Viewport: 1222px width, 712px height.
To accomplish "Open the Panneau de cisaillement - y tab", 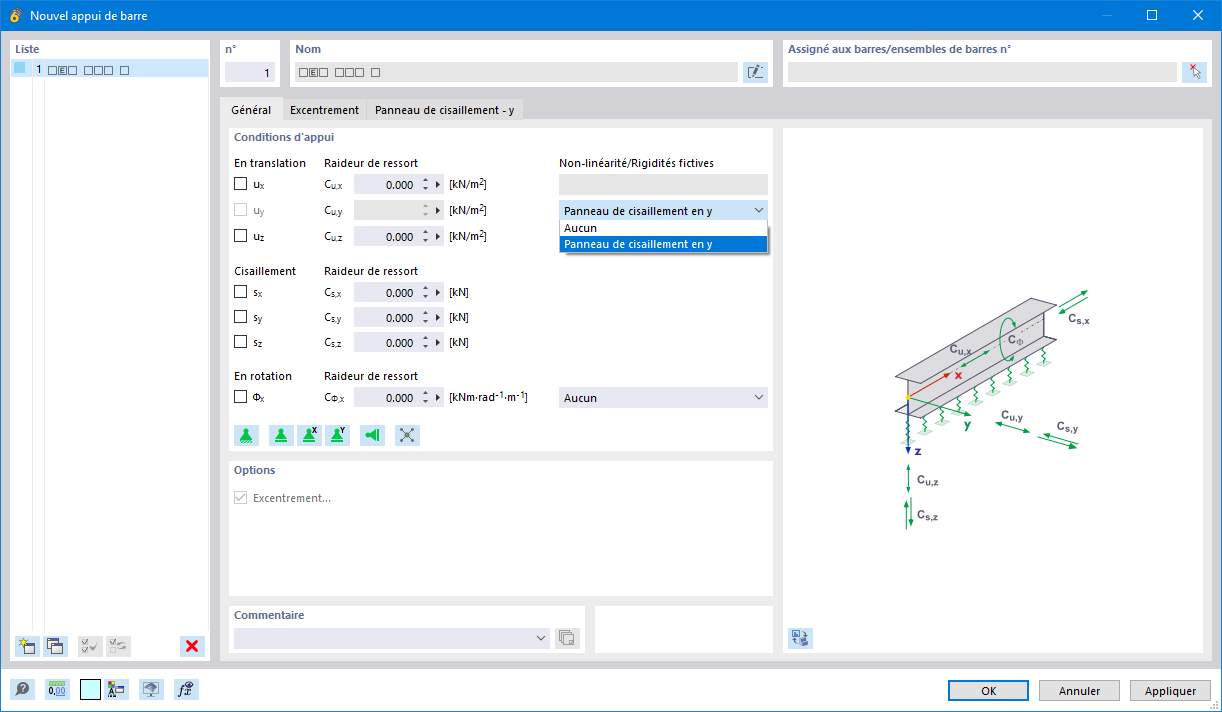I will [x=445, y=110].
